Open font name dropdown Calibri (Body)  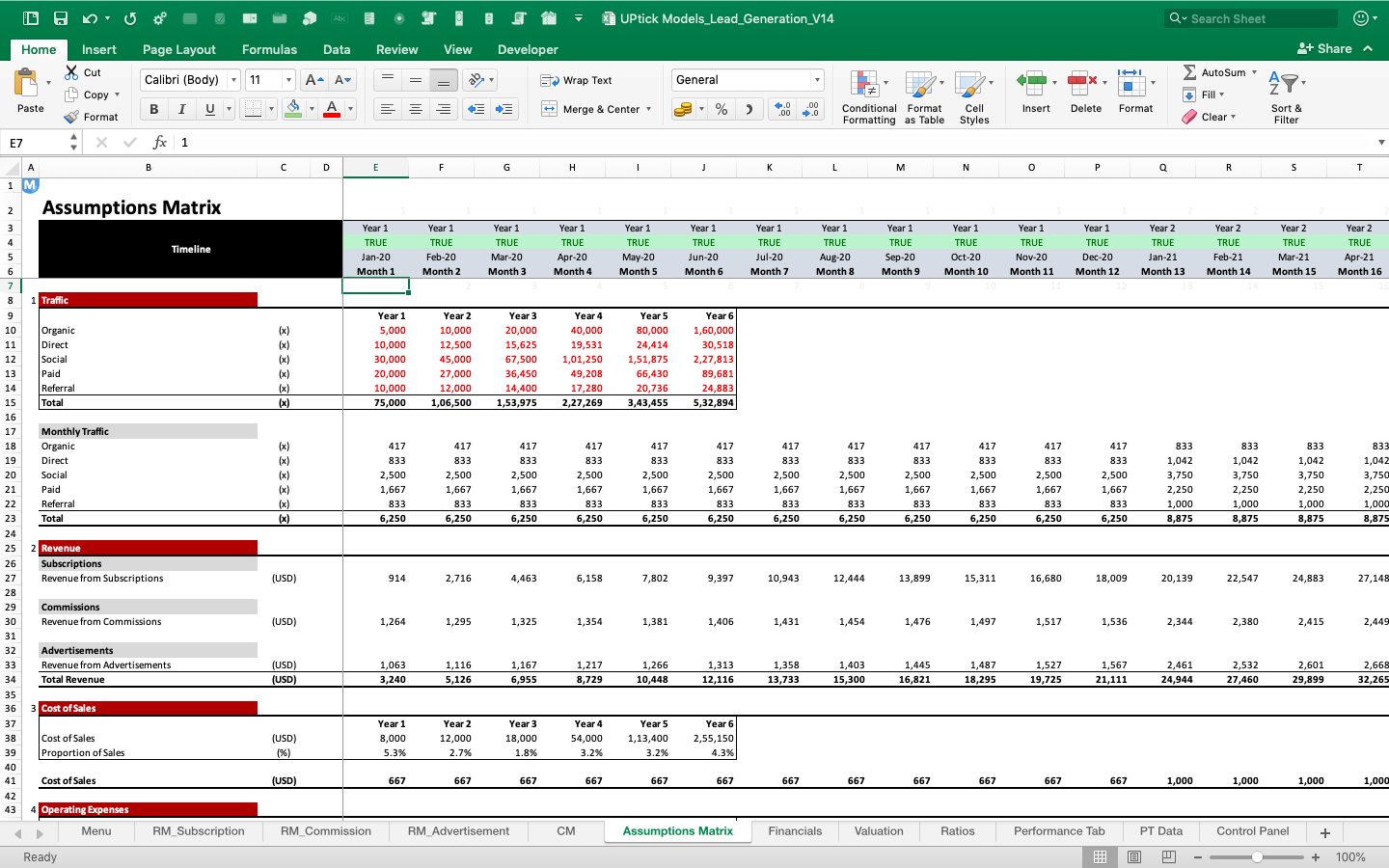pos(233,80)
